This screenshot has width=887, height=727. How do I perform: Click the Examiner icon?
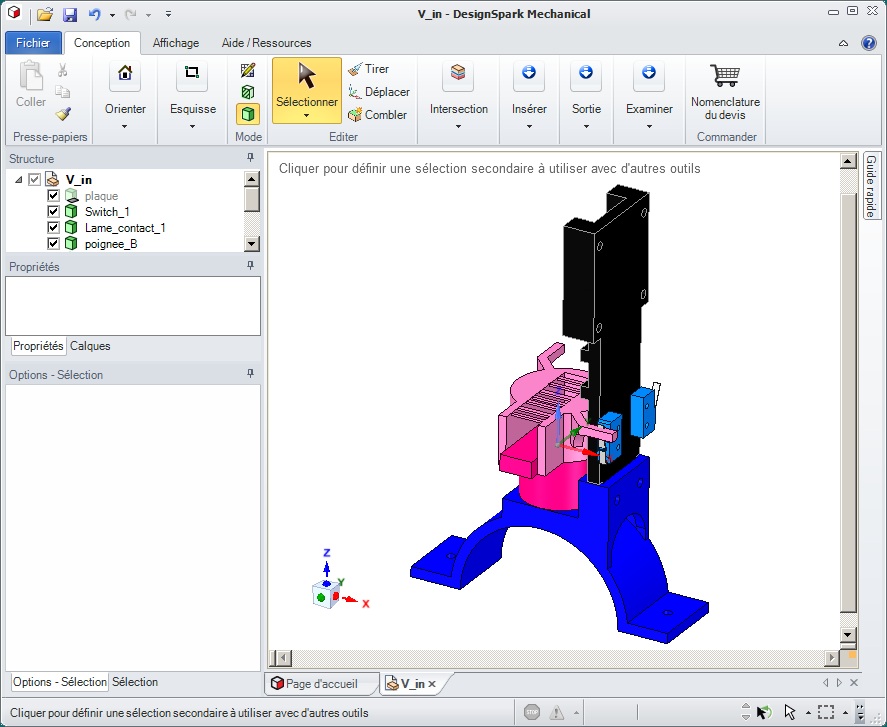coord(649,74)
